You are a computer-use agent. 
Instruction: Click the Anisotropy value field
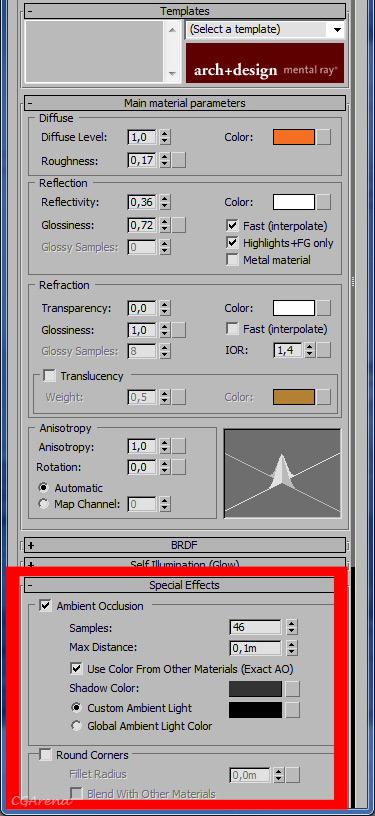(142, 447)
